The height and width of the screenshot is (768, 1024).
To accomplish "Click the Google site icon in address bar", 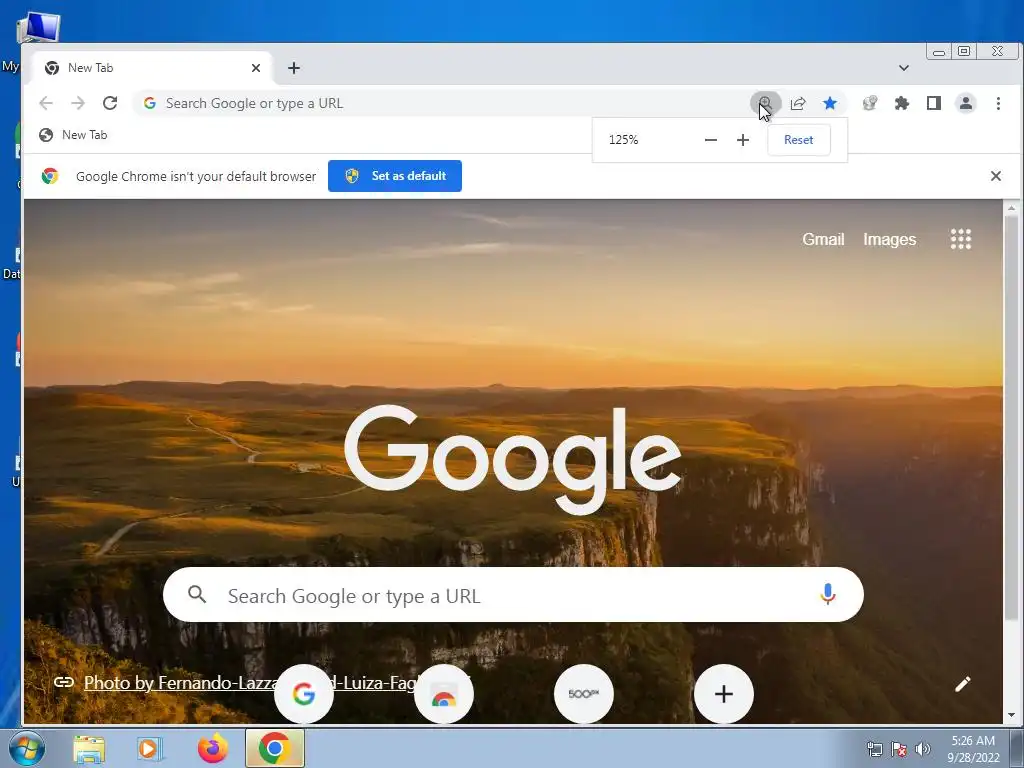I will point(150,103).
